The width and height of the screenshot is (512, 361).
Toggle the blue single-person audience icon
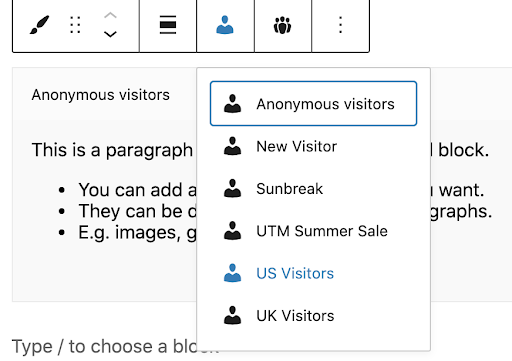[x=225, y=25]
